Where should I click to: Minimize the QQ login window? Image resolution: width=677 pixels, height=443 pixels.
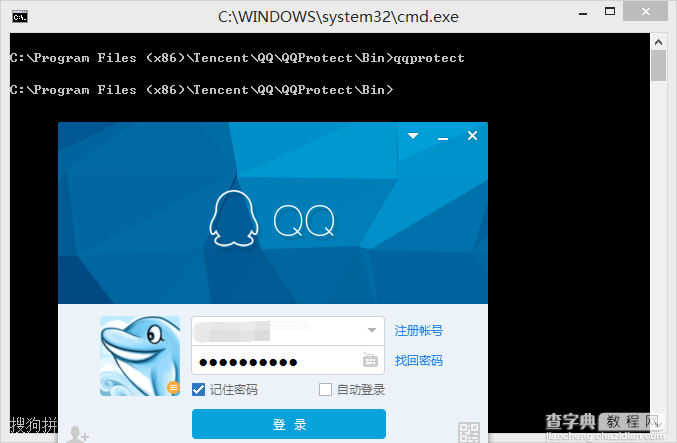(x=443, y=137)
